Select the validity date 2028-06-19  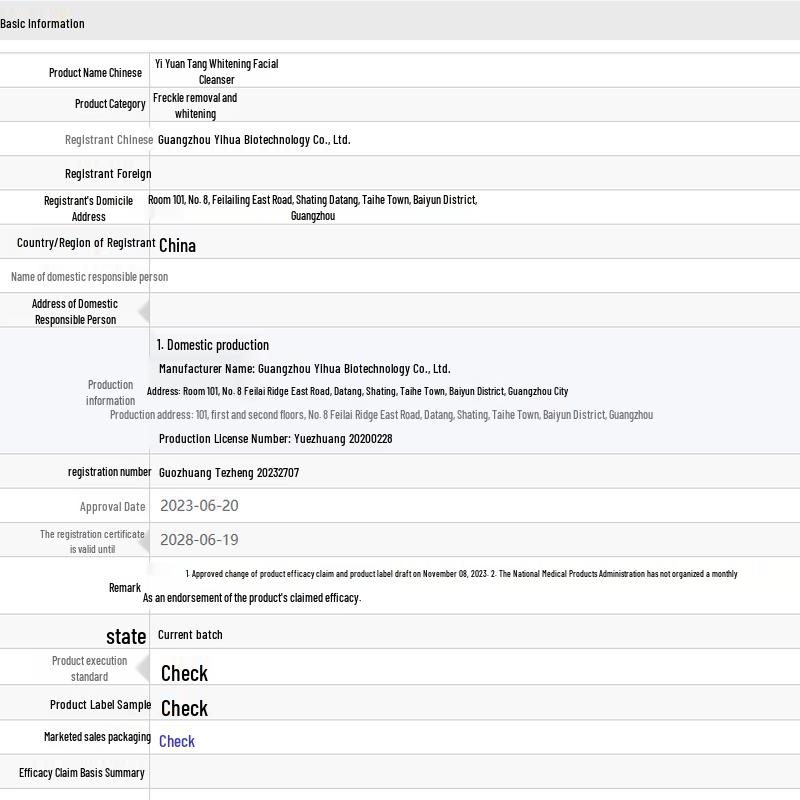pos(199,540)
